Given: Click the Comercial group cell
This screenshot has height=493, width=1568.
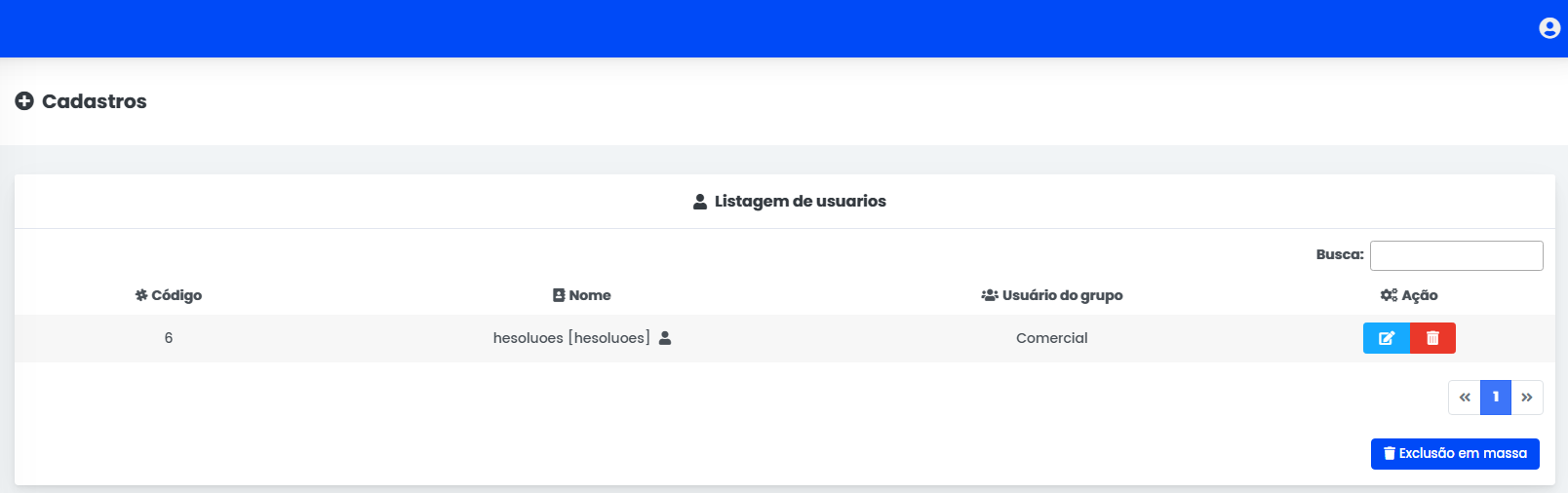Looking at the screenshot, I should [1052, 338].
